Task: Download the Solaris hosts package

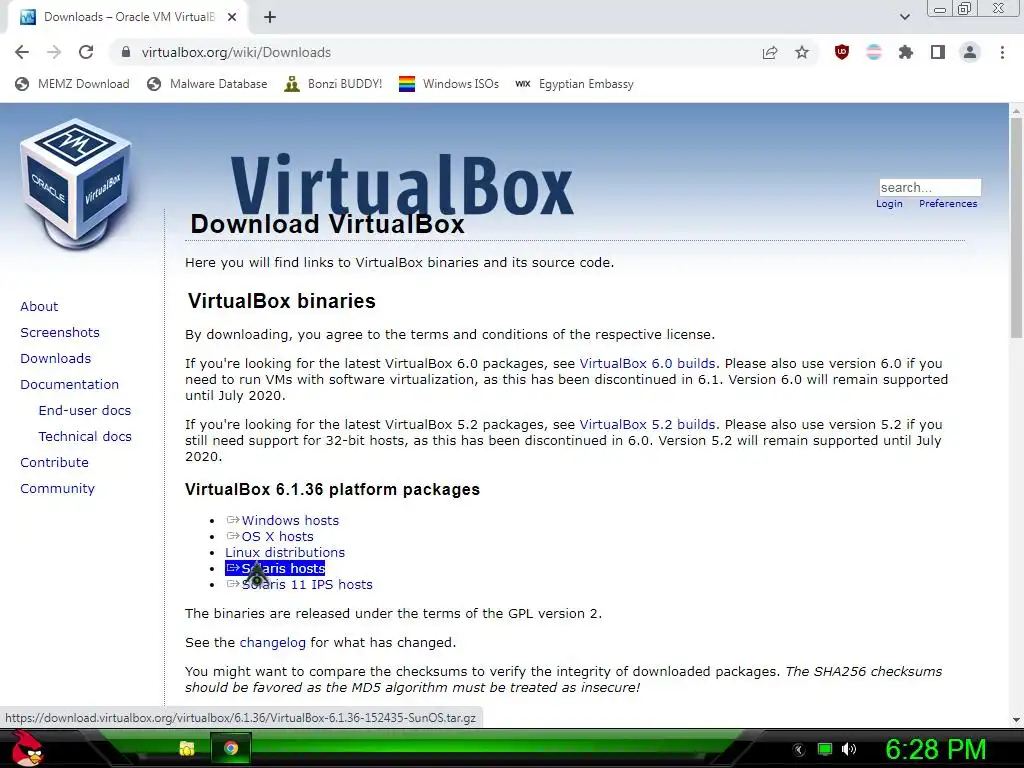Action: (x=276, y=568)
